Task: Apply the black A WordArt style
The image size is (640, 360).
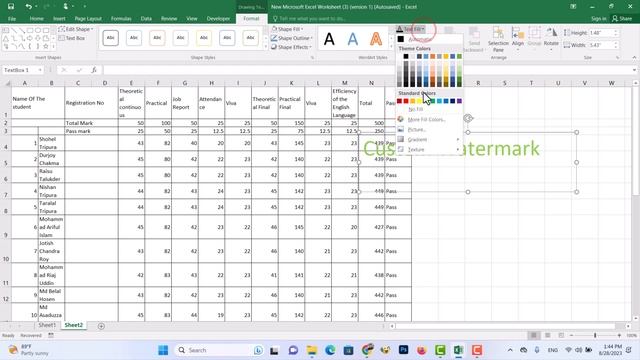Action: coord(329,39)
